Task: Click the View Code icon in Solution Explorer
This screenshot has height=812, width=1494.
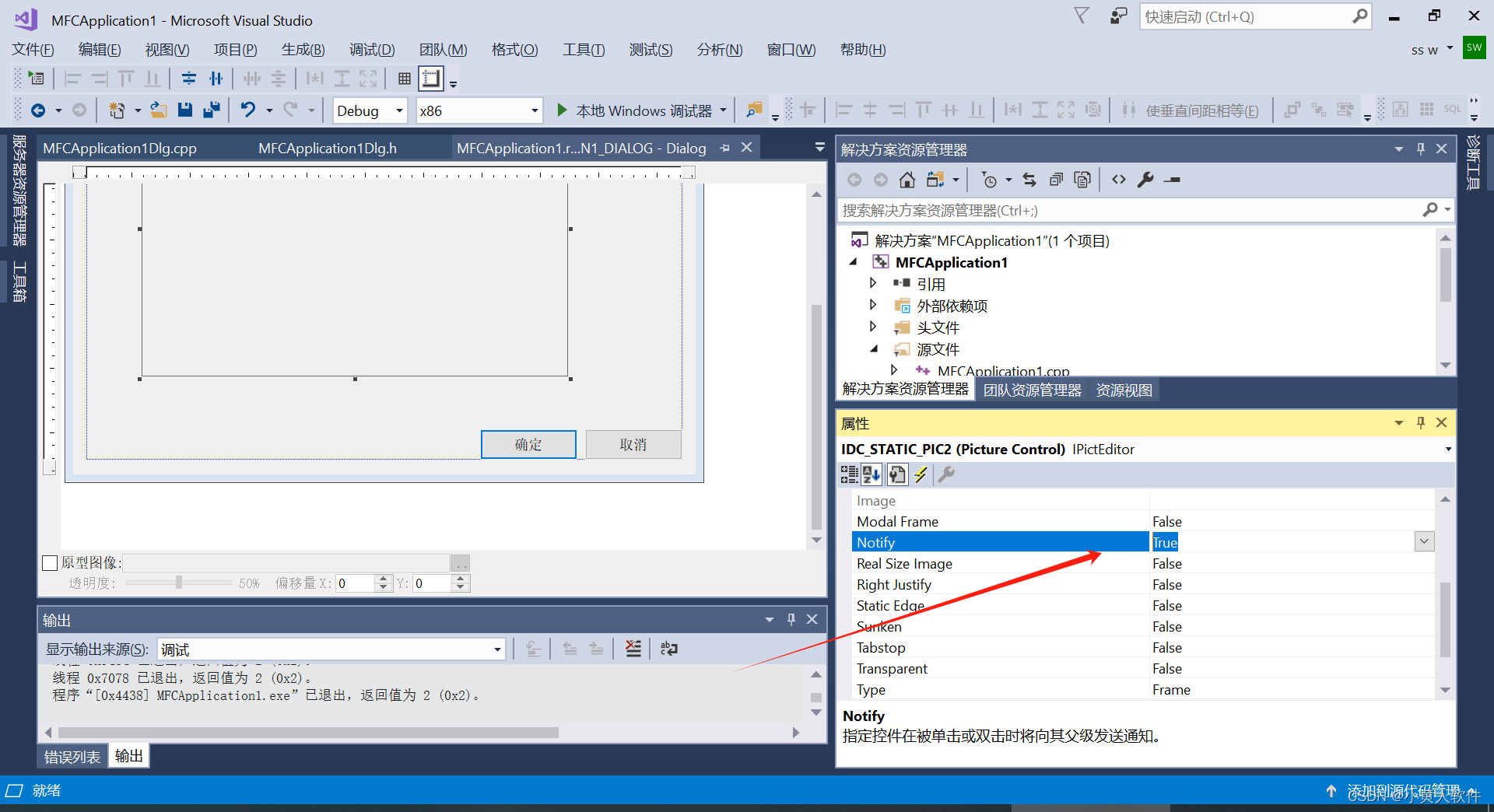Action: 1118,180
